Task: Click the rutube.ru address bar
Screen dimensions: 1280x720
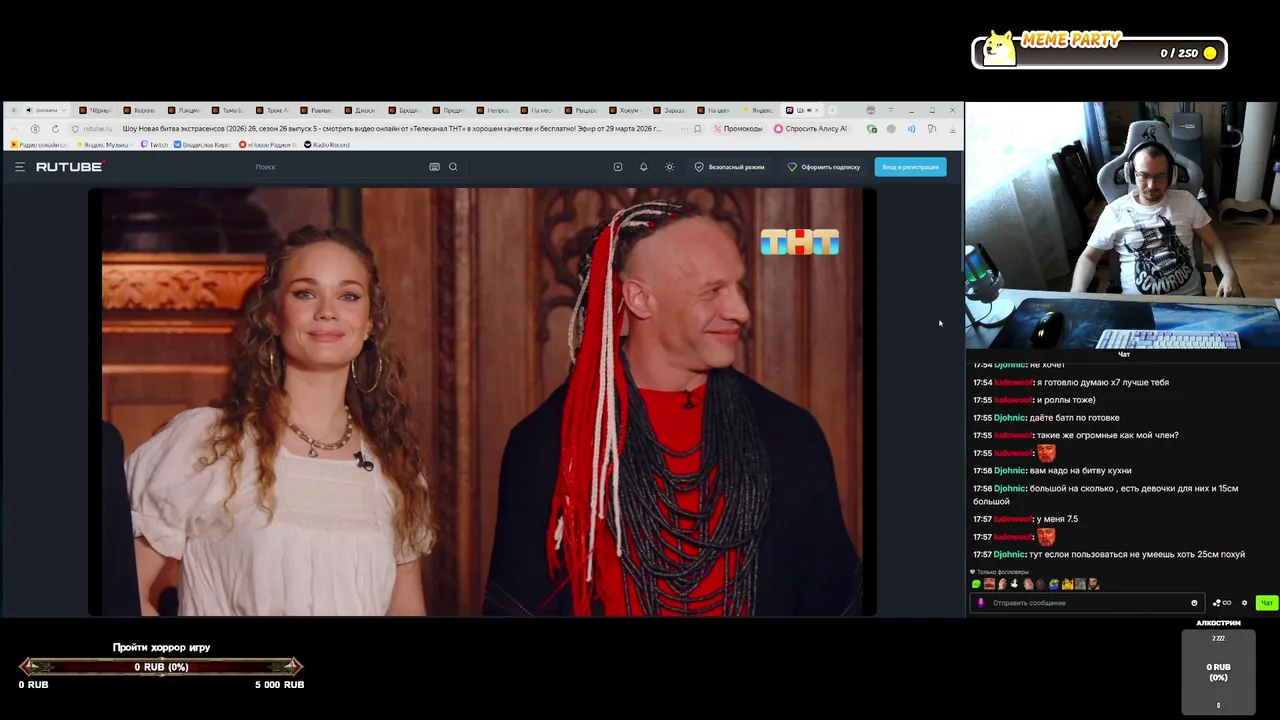Action: click(97, 129)
